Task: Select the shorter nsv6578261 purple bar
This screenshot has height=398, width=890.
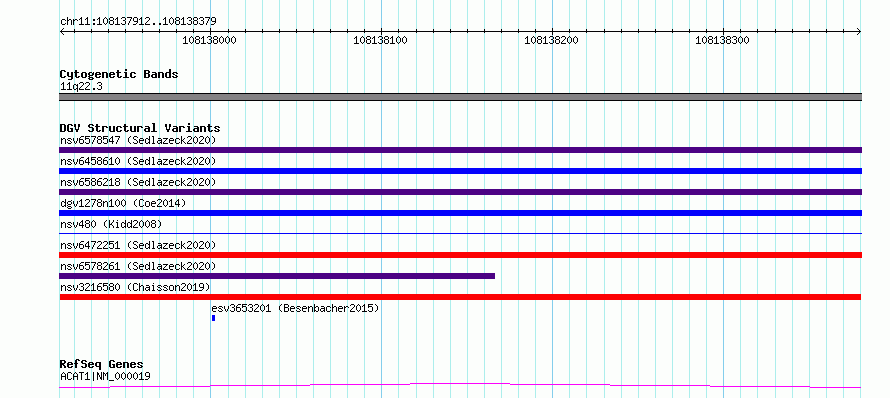Action: [x=277, y=276]
